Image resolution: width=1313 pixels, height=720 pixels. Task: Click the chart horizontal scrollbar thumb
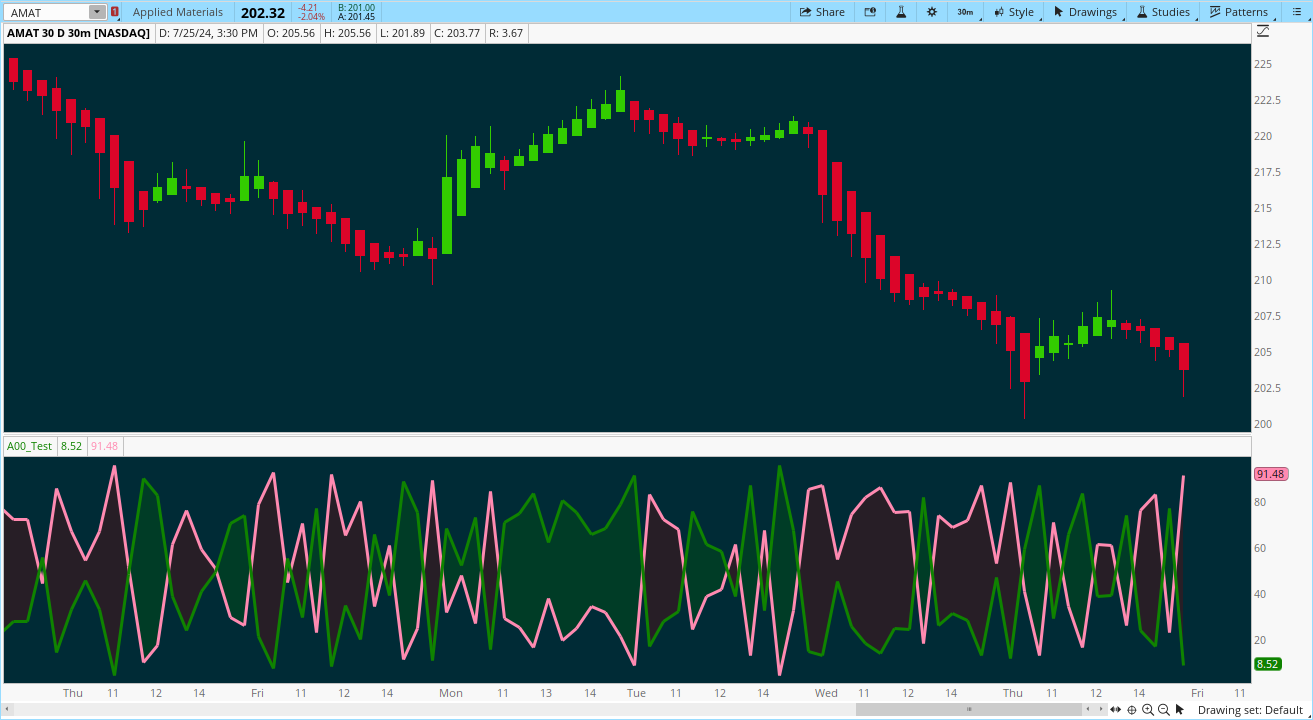pos(968,709)
